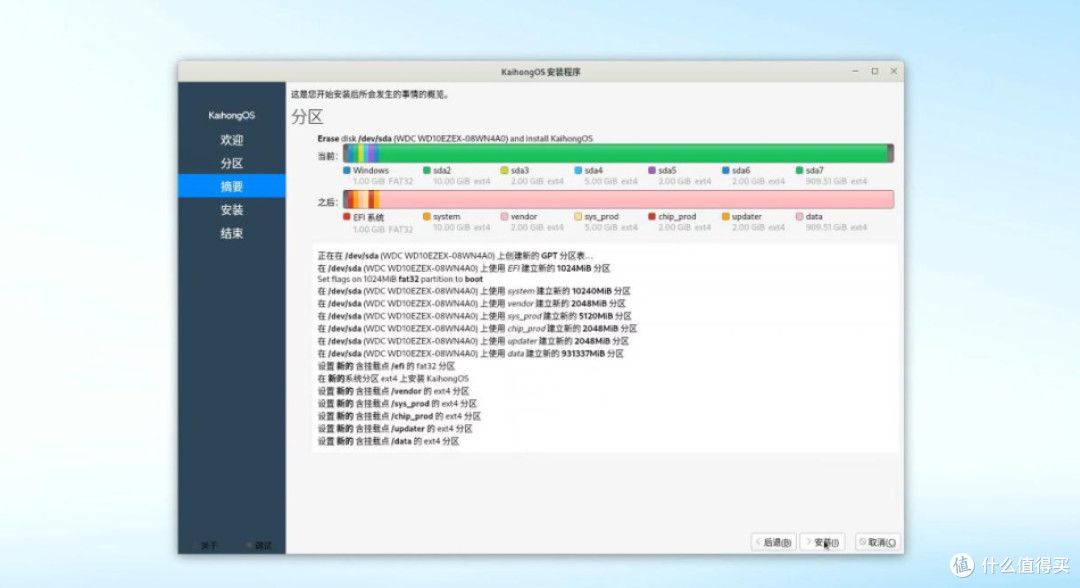Viewport: 1080px width, 588px height.
Task: Click the orange updater legend swatch
Action: click(725, 216)
